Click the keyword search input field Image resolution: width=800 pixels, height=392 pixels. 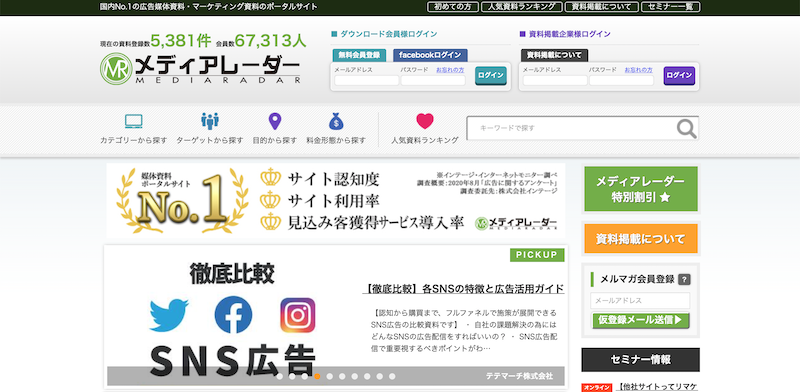tap(571, 128)
